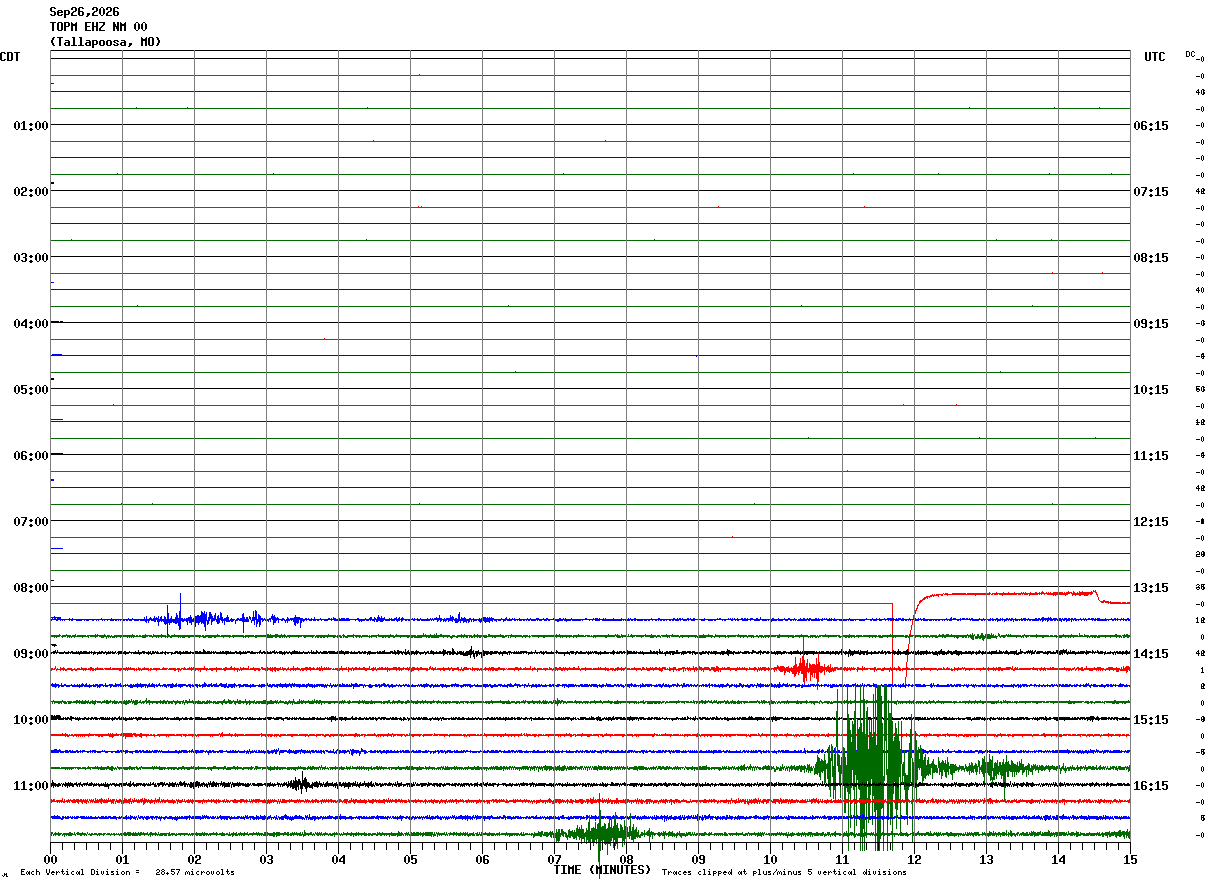Click the TIME (MINUTES) axis title
The image size is (1210, 886).
pyautogui.click(x=602, y=870)
